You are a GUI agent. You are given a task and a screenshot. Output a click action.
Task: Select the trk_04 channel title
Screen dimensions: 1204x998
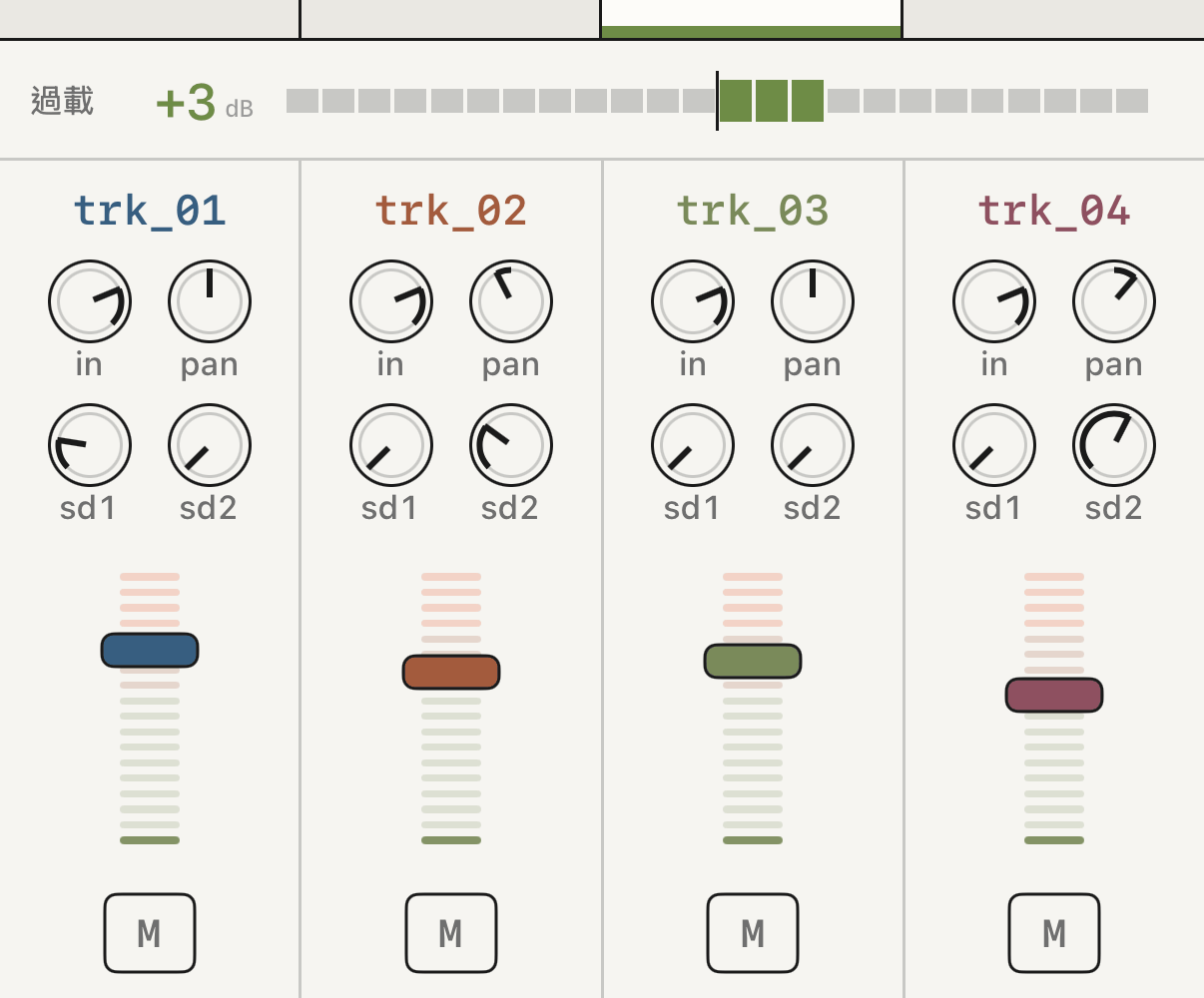point(1054,211)
